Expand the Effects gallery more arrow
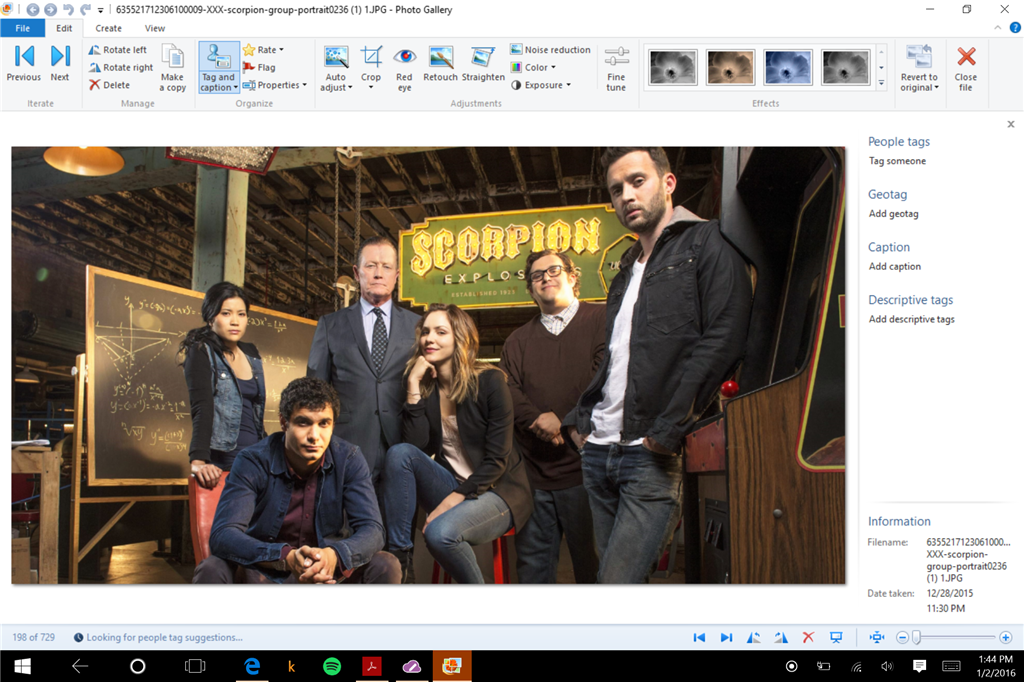 coord(881,83)
